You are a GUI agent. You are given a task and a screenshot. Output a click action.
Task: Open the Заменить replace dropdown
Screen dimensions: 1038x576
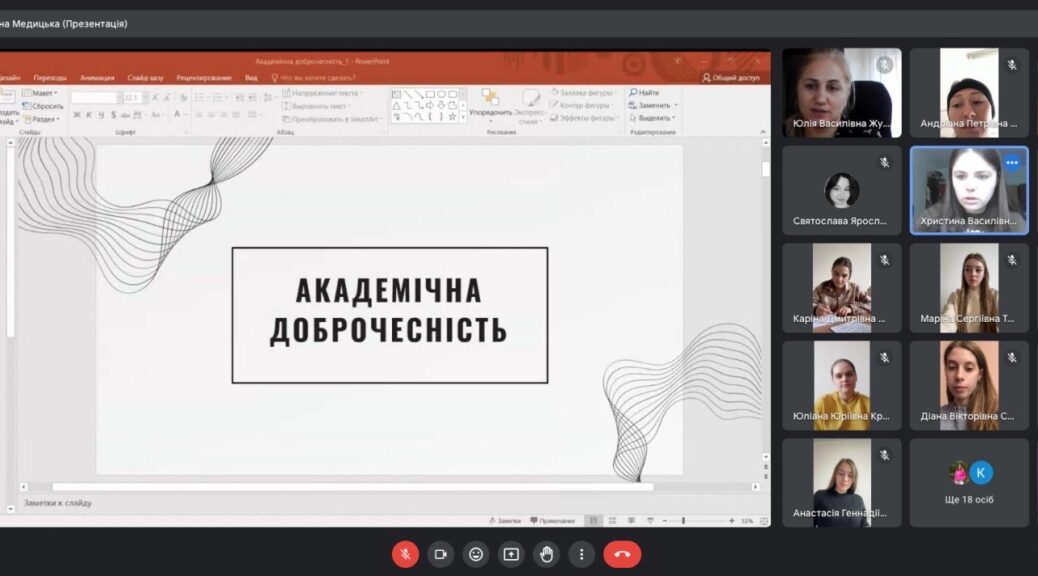pyautogui.click(x=653, y=105)
